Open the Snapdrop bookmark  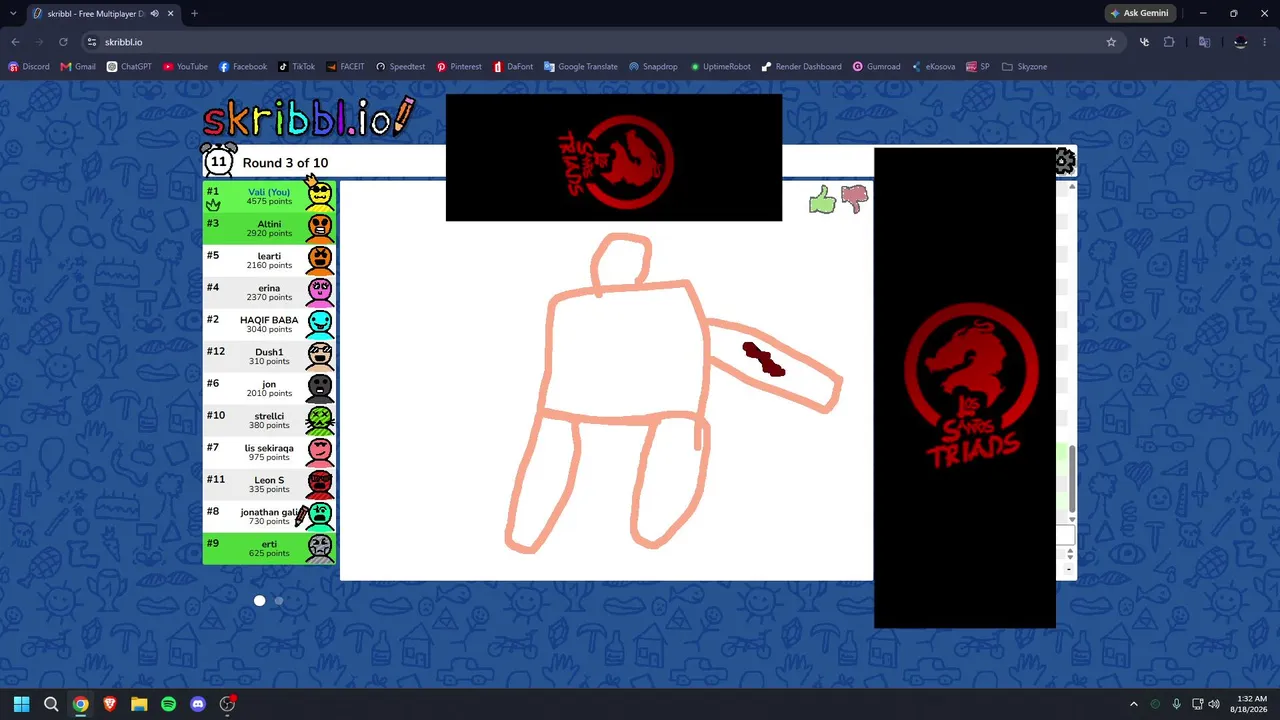(653, 67)
